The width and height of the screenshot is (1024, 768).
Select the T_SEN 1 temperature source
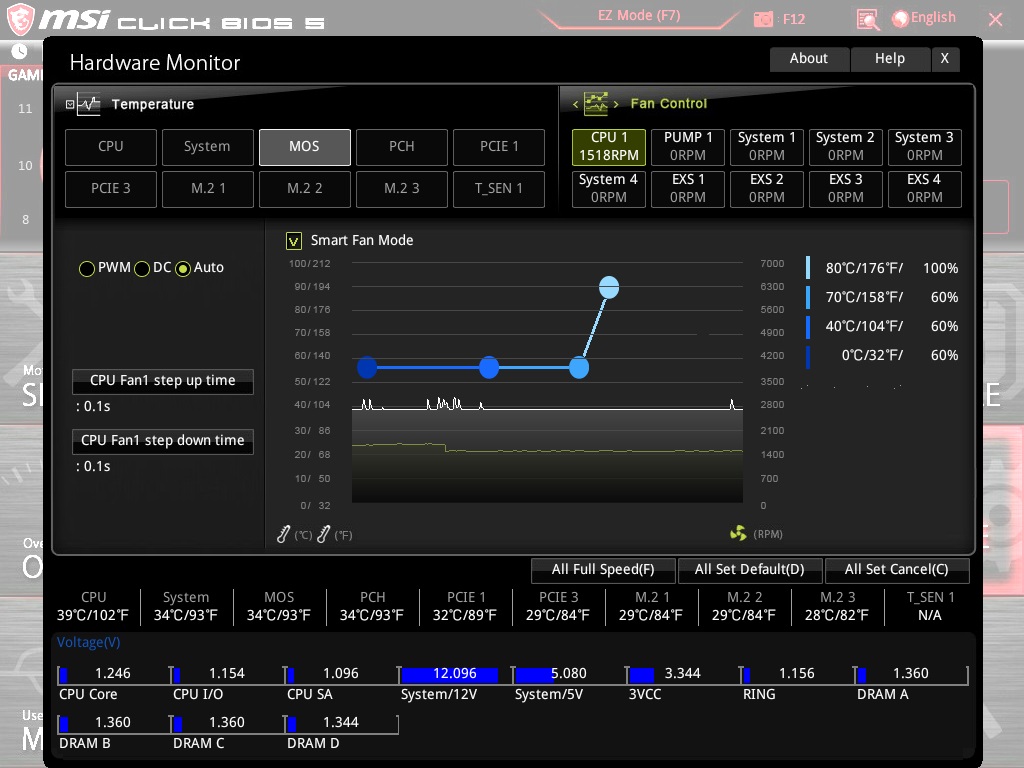tap(499, 189)
